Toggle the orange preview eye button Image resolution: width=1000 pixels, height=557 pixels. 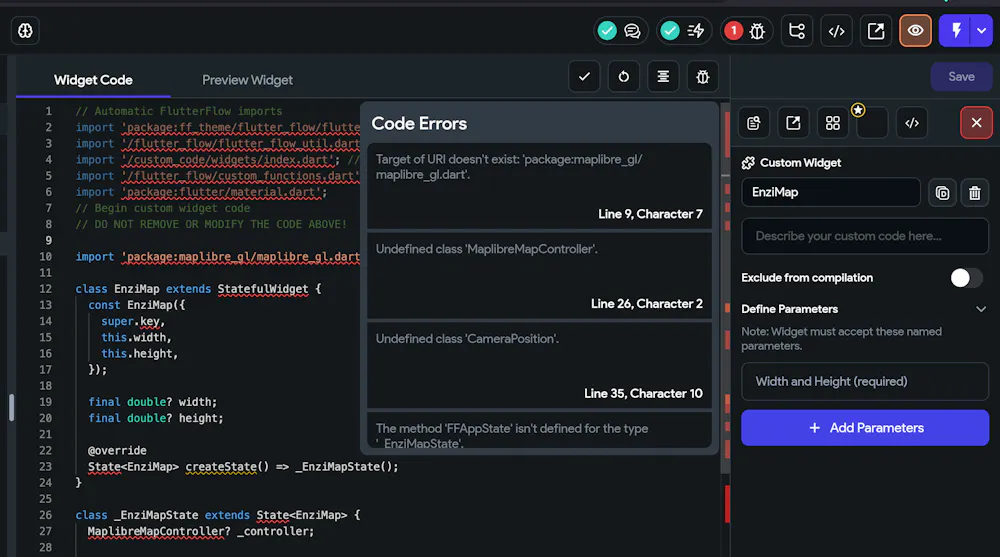915,31
